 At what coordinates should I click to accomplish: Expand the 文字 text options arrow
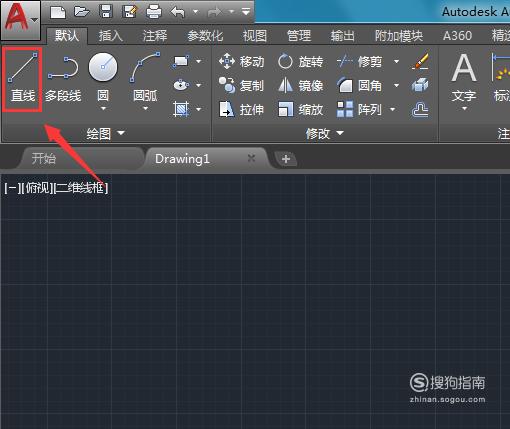coord(464,108)
